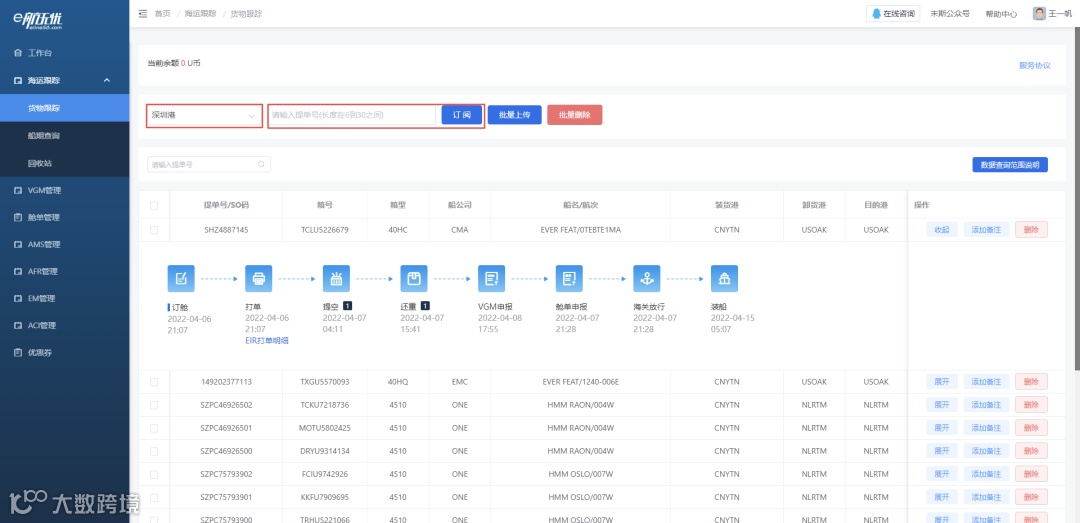Open 未斯公众号 in the top bar
Image resolution: width=1080 pixels, height=523 pixels.
point(950,14)
